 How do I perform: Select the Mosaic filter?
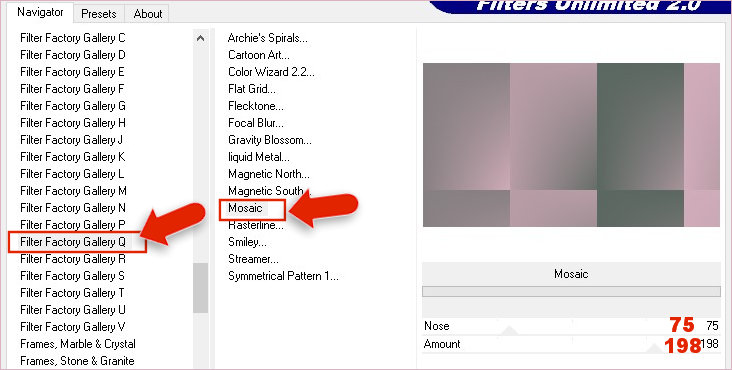click(246, 208)
